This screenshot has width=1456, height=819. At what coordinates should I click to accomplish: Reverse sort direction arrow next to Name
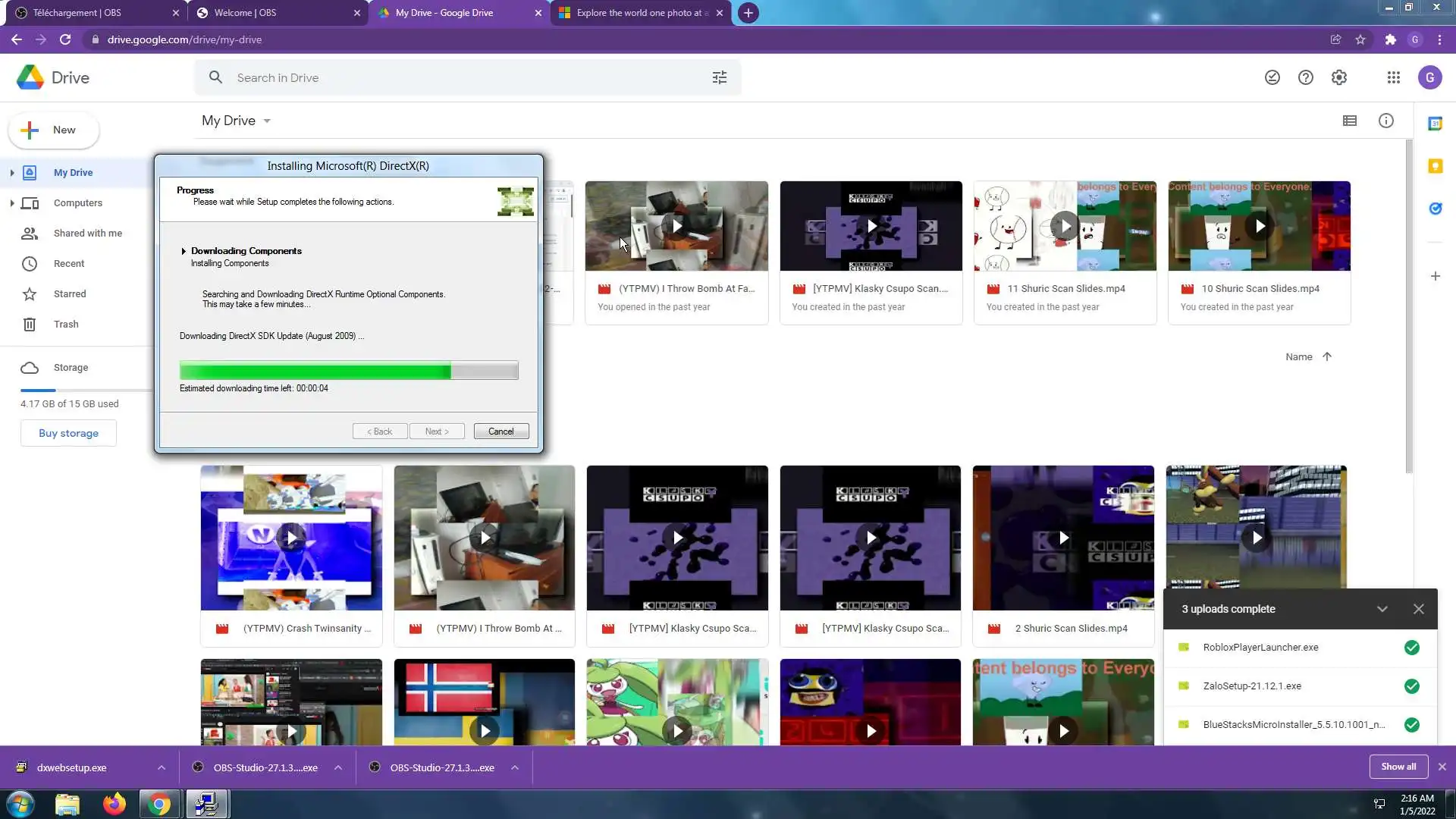click(x=1326, y=356)
